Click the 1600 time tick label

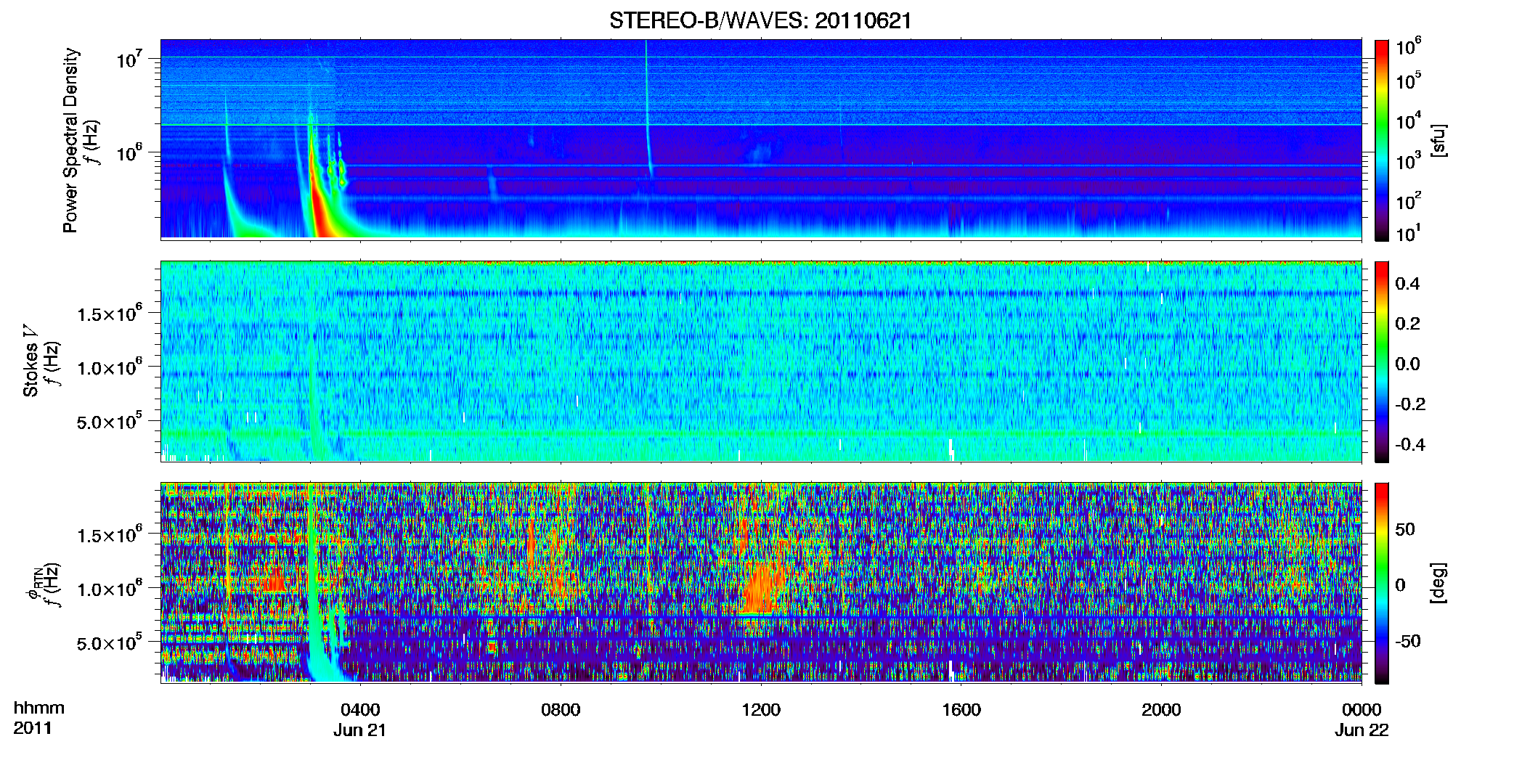point(961,710)
